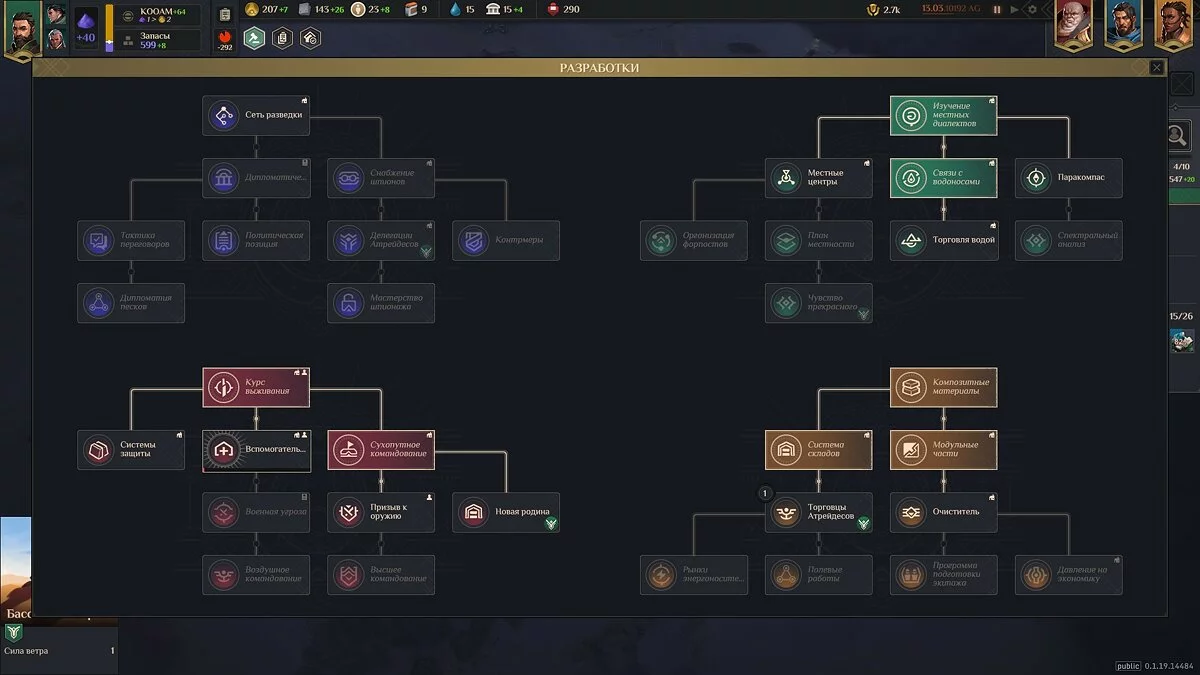
Task: Select the Контрмеры development node
Action: (506, 240)
